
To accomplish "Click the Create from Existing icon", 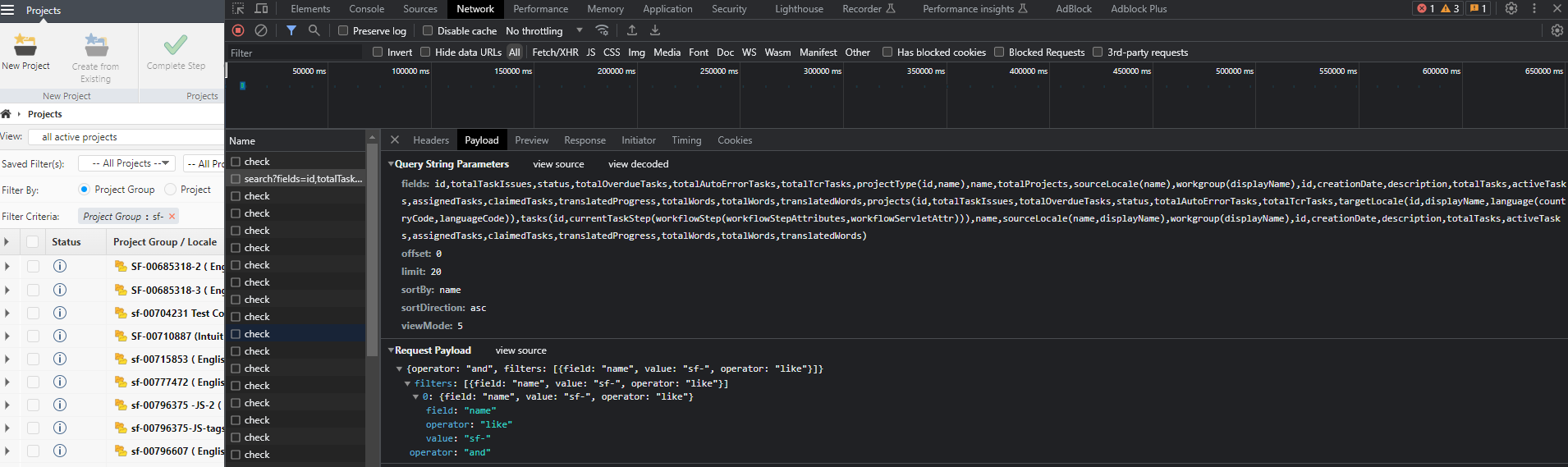I will [x=96, y=44].
